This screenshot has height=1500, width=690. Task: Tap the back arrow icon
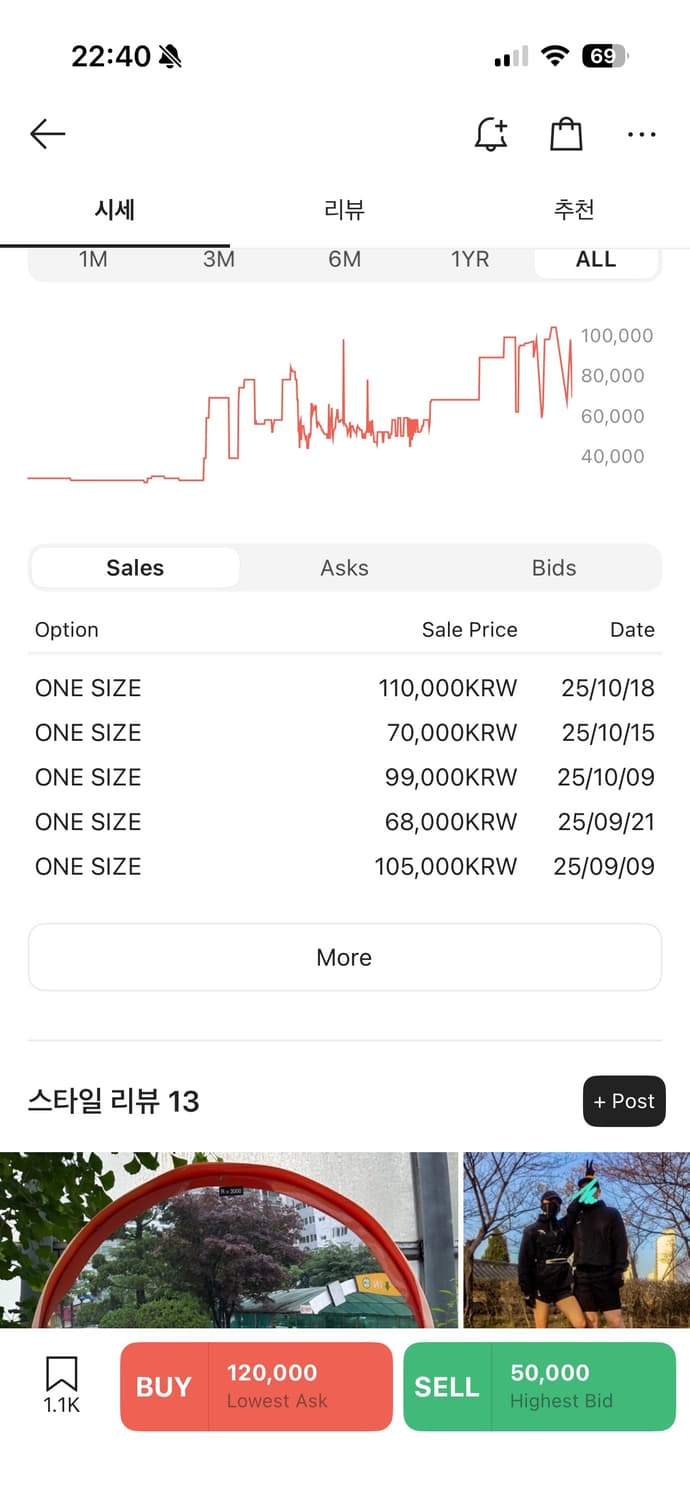(x=47, y=134)
